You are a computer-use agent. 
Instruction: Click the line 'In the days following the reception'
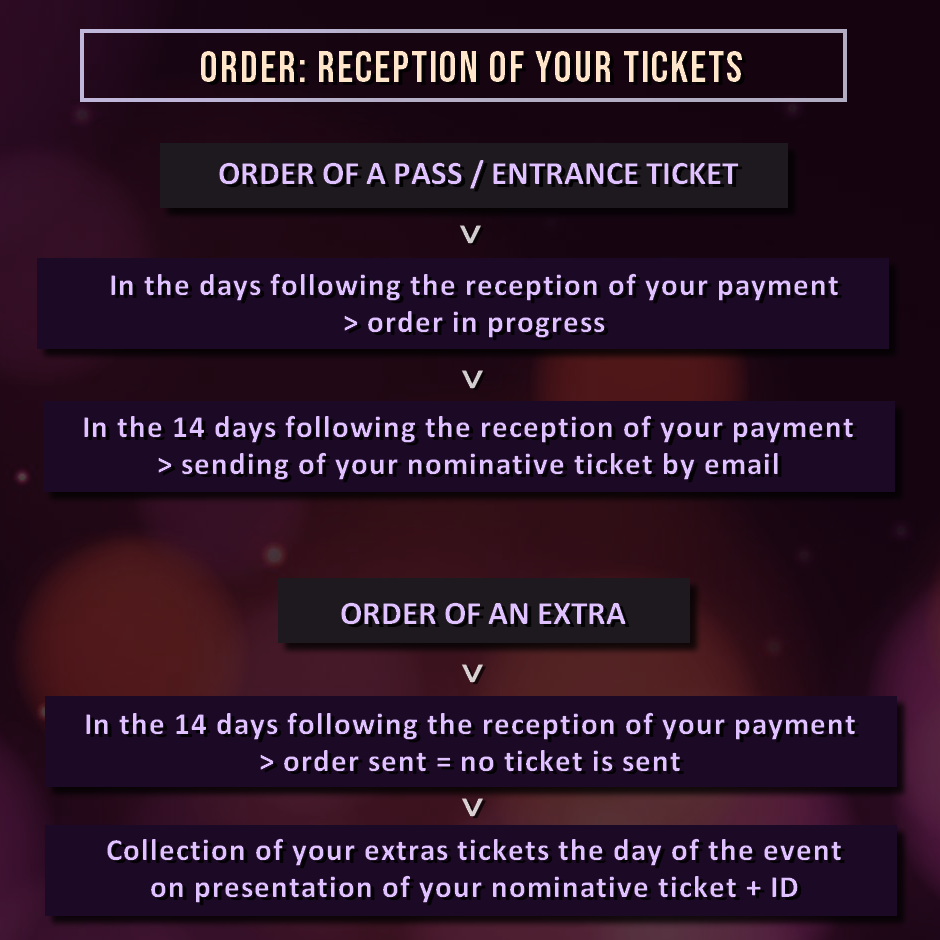click(x=474, y=286)
